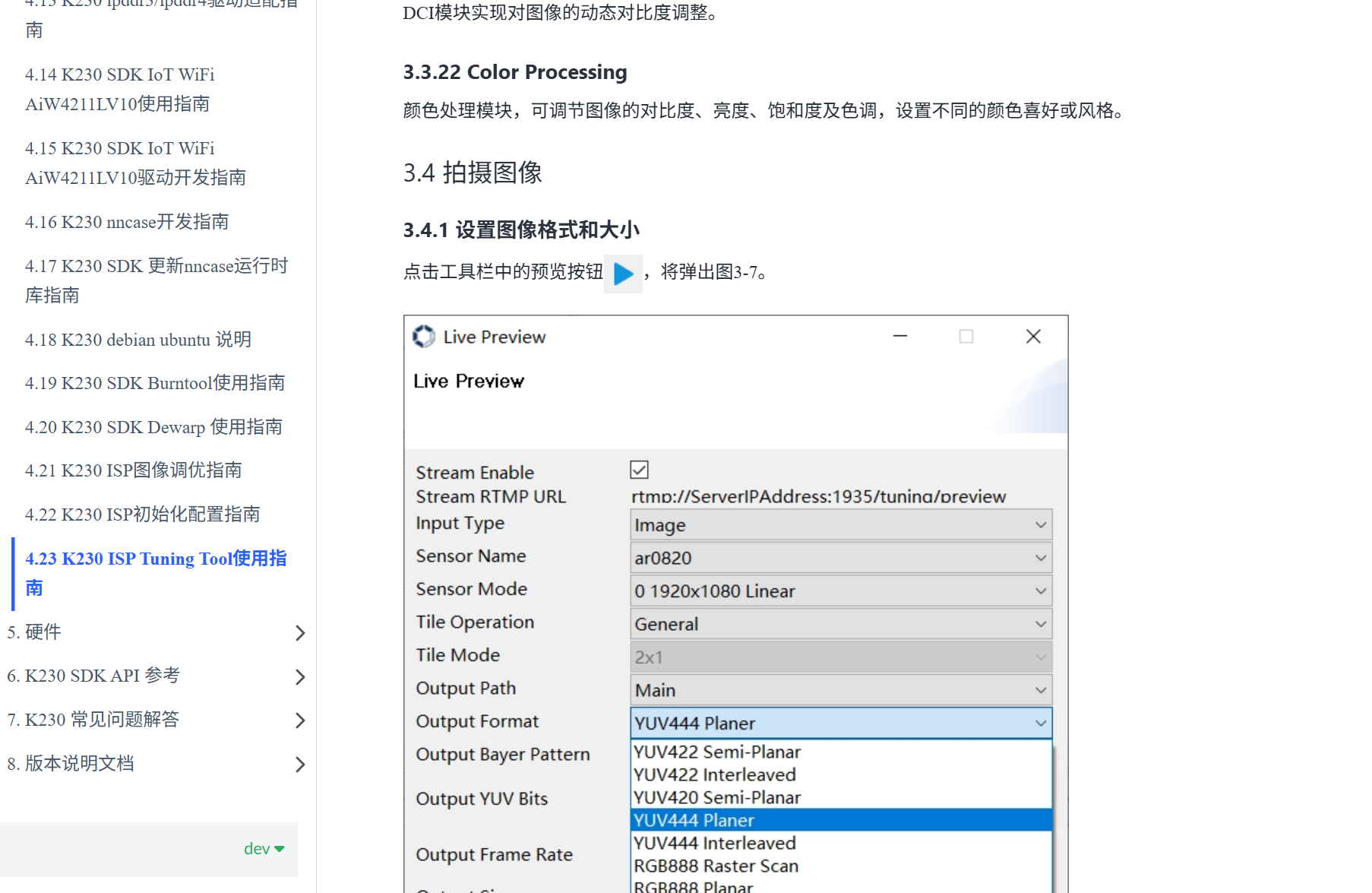This screenshot has height=893, width=1372.
Task: Select YUV444 Interleaved option
Action: 715,843
